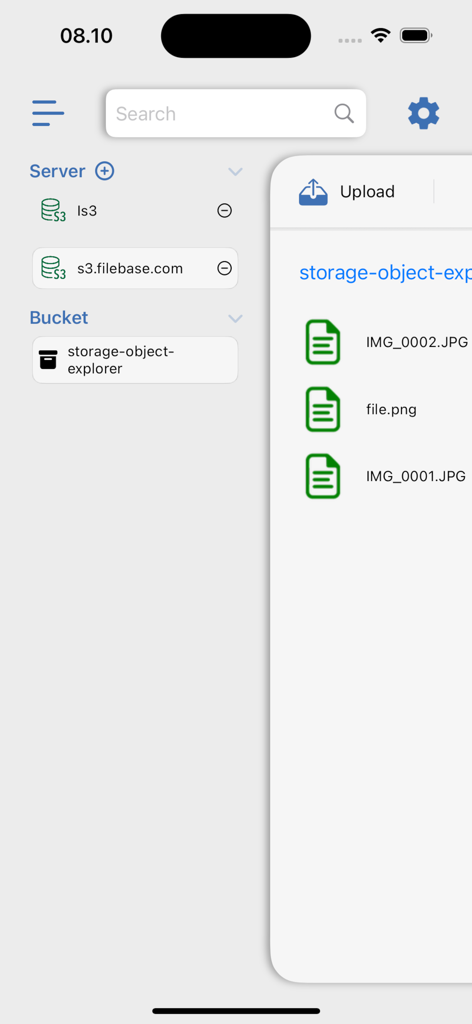Image resolution: width=472 pixels, height=1024 pixels.
Task: Remove s3.filebase.com server with minus icon
Action: pyautogui.click(x=225, y=268)
